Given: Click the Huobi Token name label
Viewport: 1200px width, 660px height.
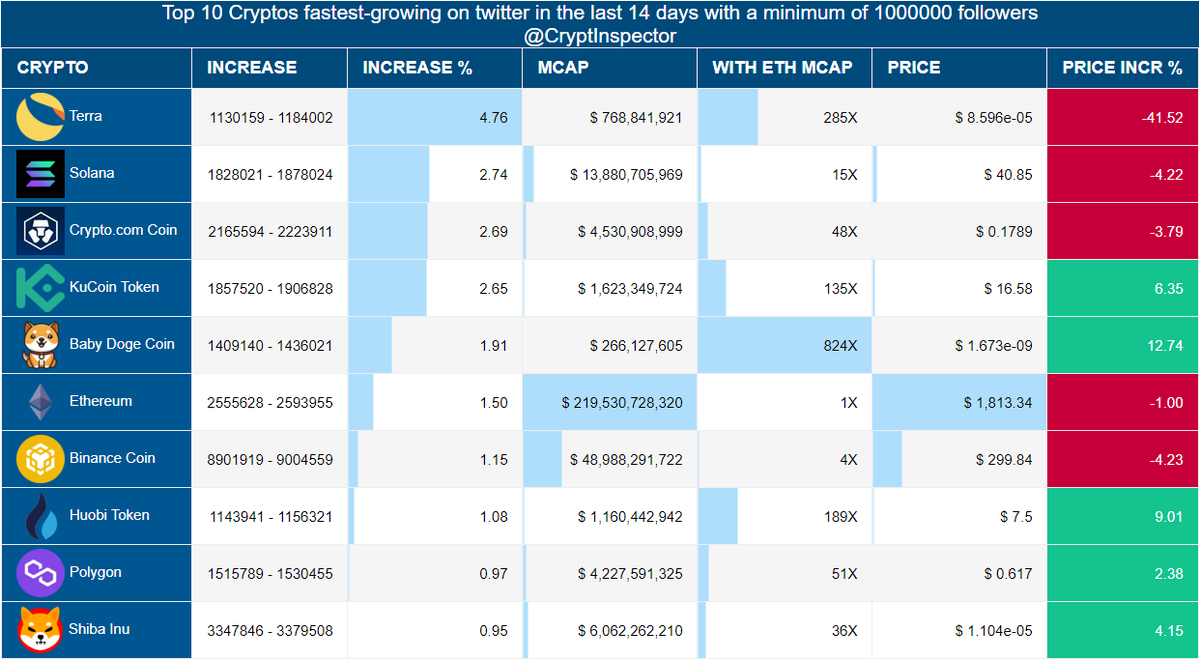Looking at the screenshot, I should pos(110,515).
